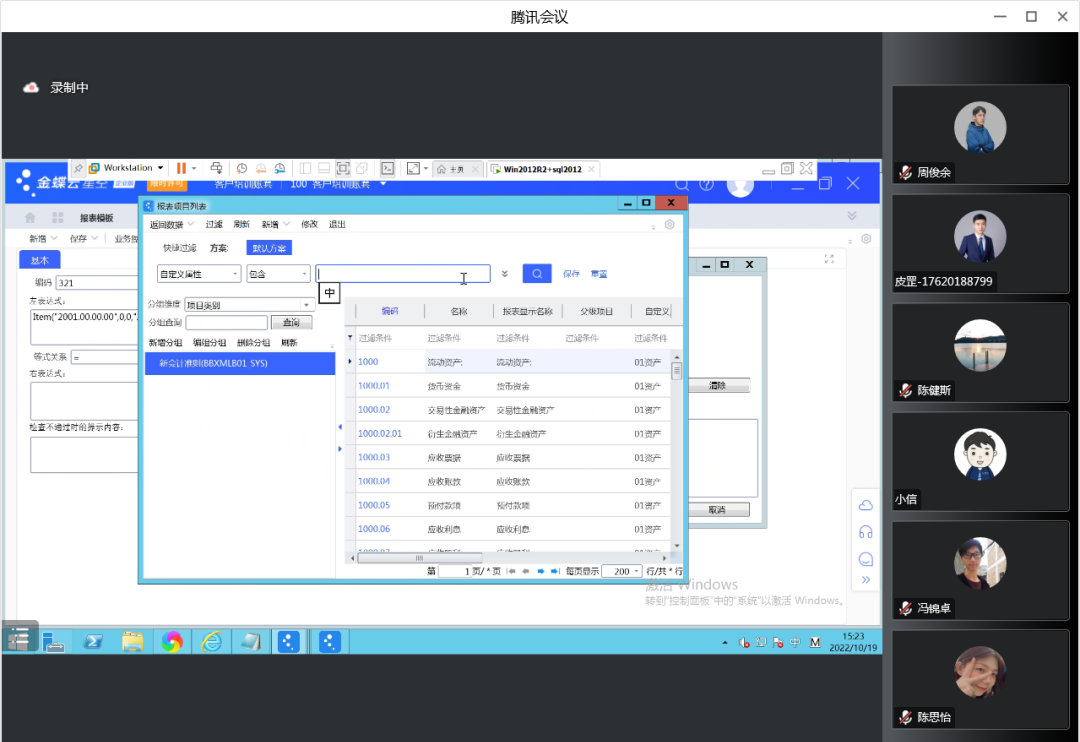Click the 名称 column header

(x=459, y=311)
